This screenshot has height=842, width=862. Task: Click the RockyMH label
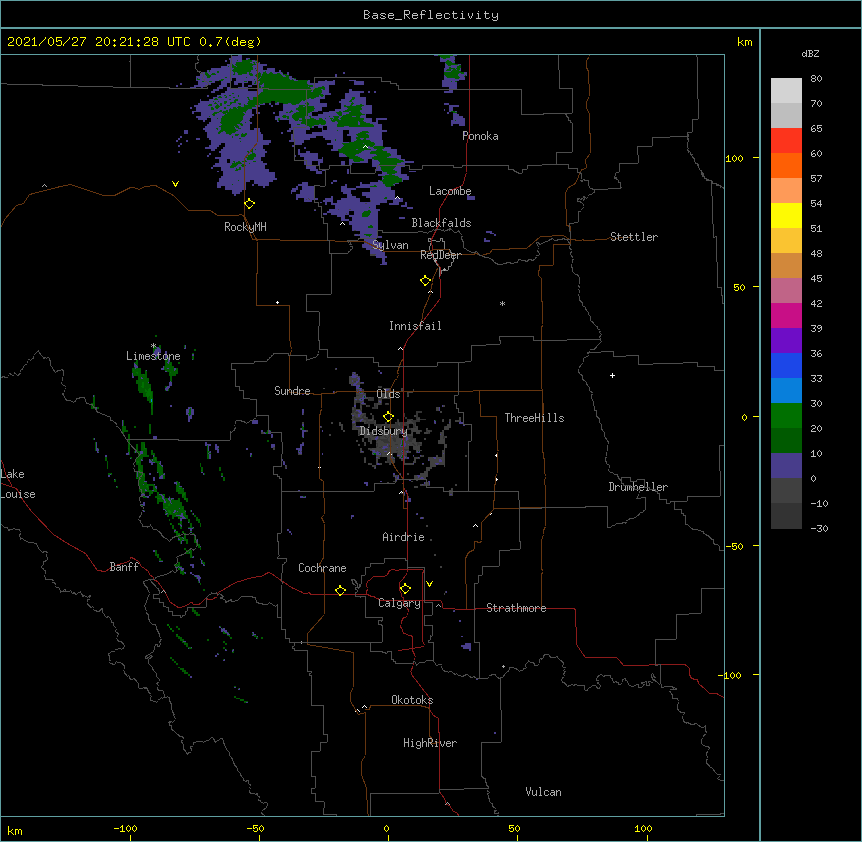pyautogui.click(x=245, y=227)
